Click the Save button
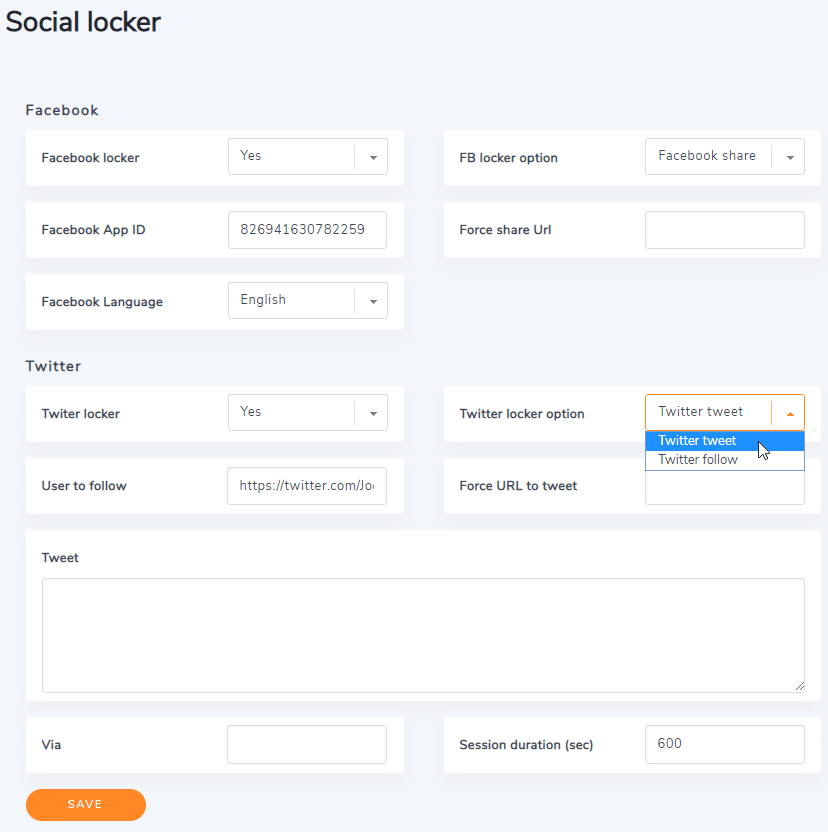Viewport: 828px width, 832px height. [x=85, y=804]
